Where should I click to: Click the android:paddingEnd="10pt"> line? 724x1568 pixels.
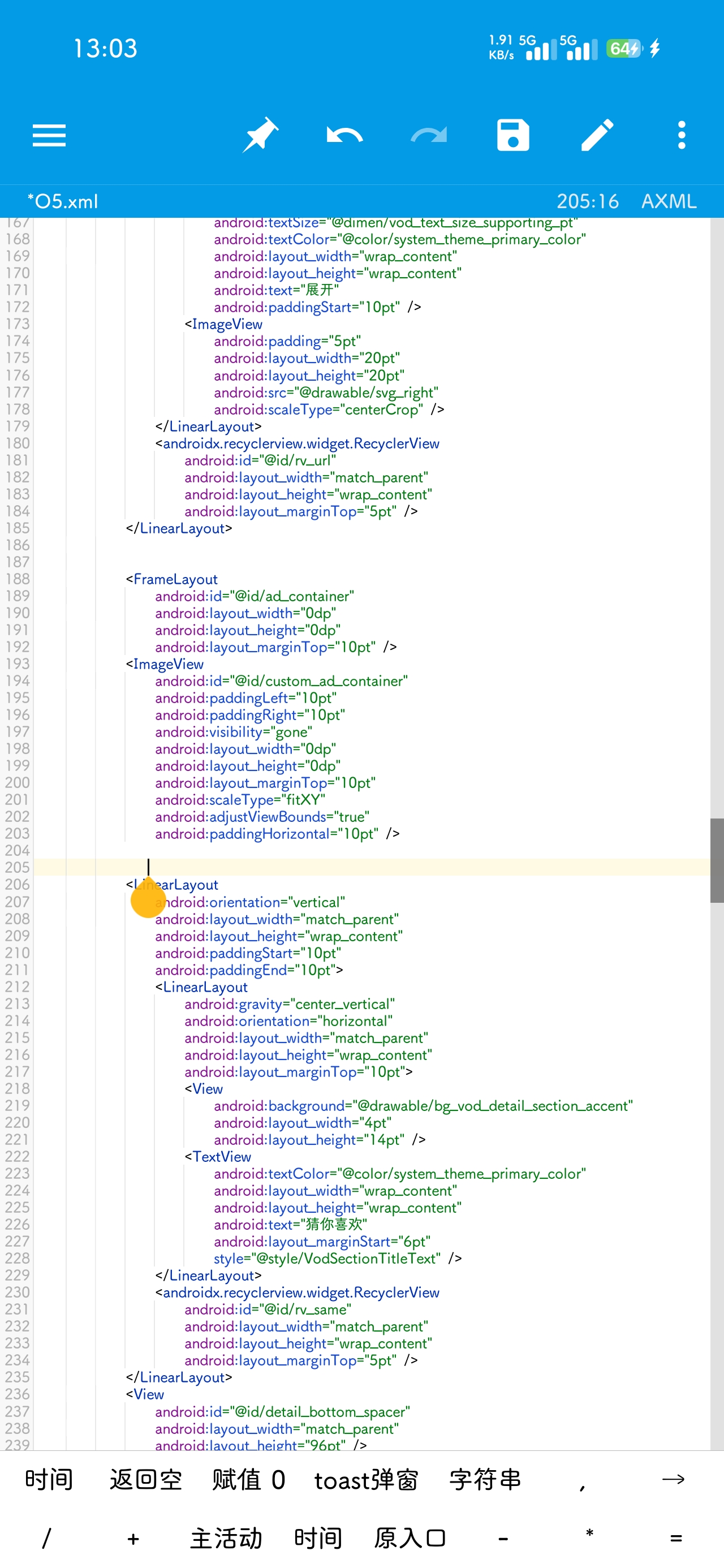click(x=248, y=970)
